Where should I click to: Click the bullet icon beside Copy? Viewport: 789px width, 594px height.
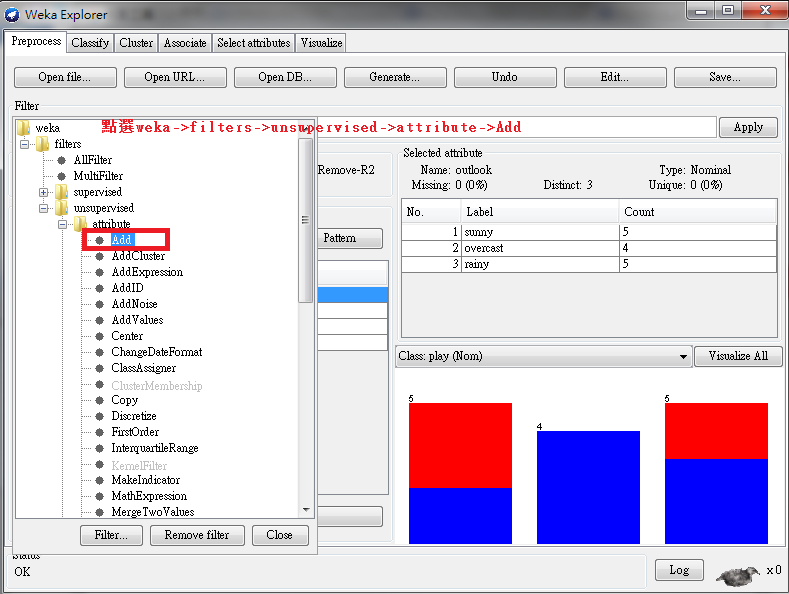pos(100,400)
